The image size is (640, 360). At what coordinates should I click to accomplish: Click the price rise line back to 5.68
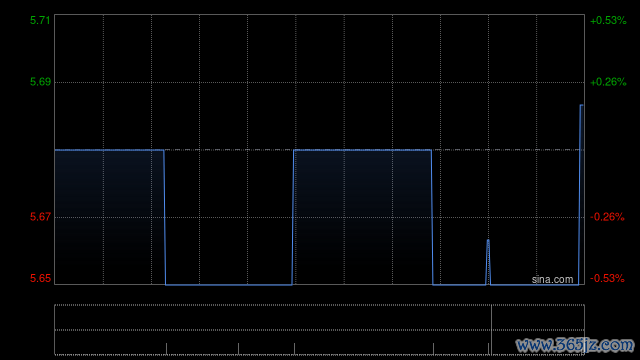click(293, 217)
